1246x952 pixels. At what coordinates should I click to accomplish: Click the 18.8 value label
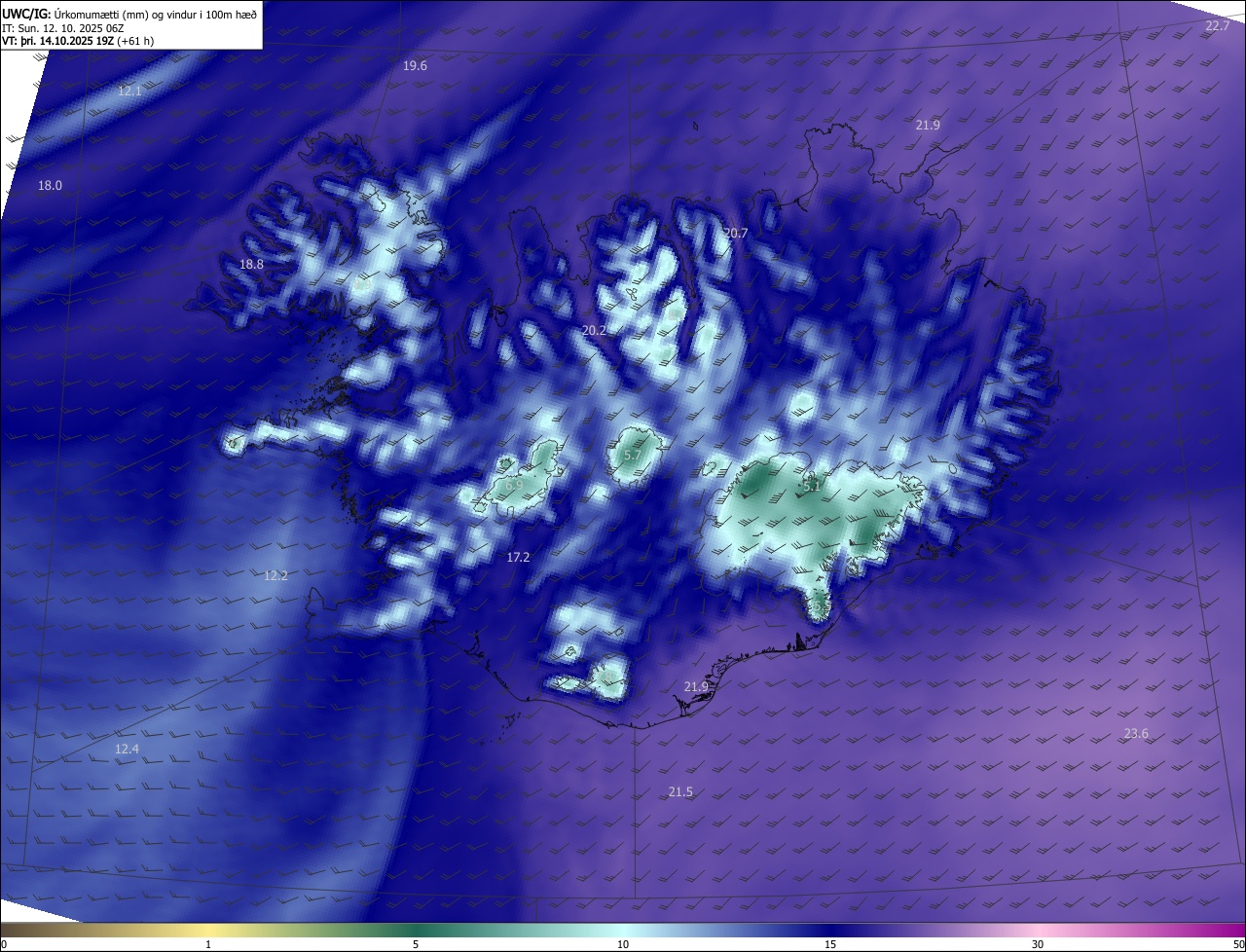(251, 265)
